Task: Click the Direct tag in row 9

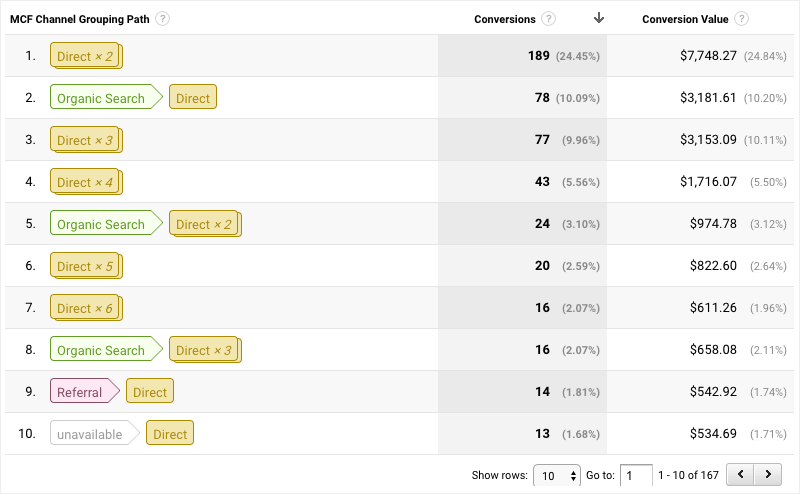Action: 150,392
